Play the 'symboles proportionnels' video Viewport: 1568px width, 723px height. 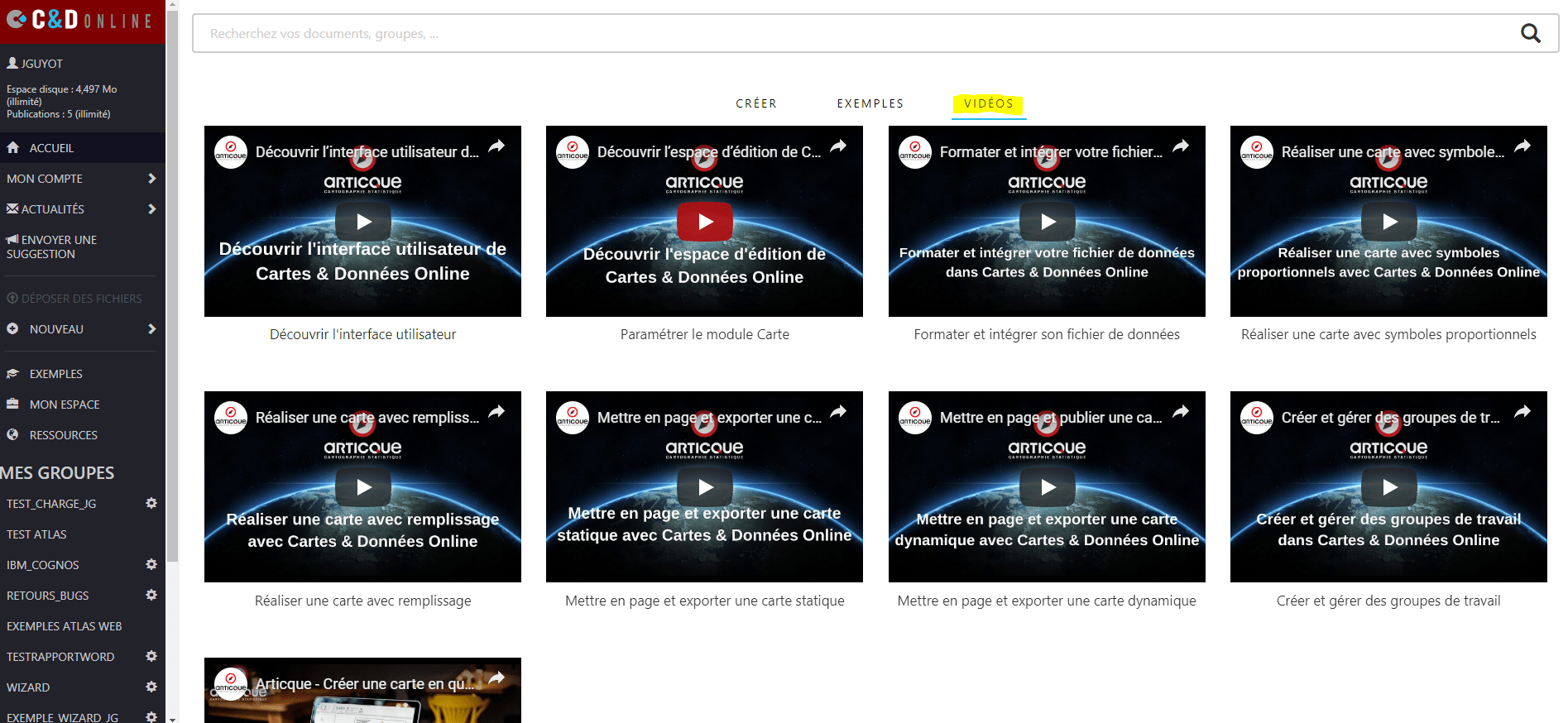click(x=1389, y=221)
